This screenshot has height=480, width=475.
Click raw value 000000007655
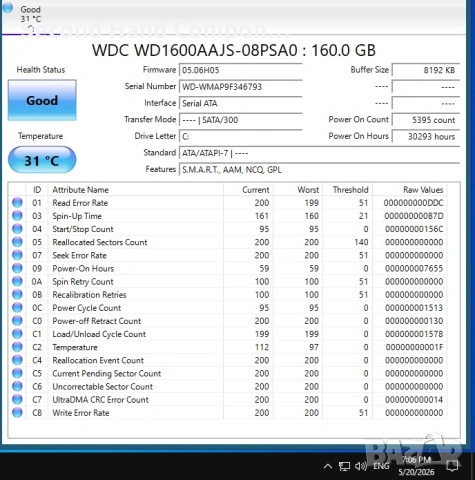(414, 268)
